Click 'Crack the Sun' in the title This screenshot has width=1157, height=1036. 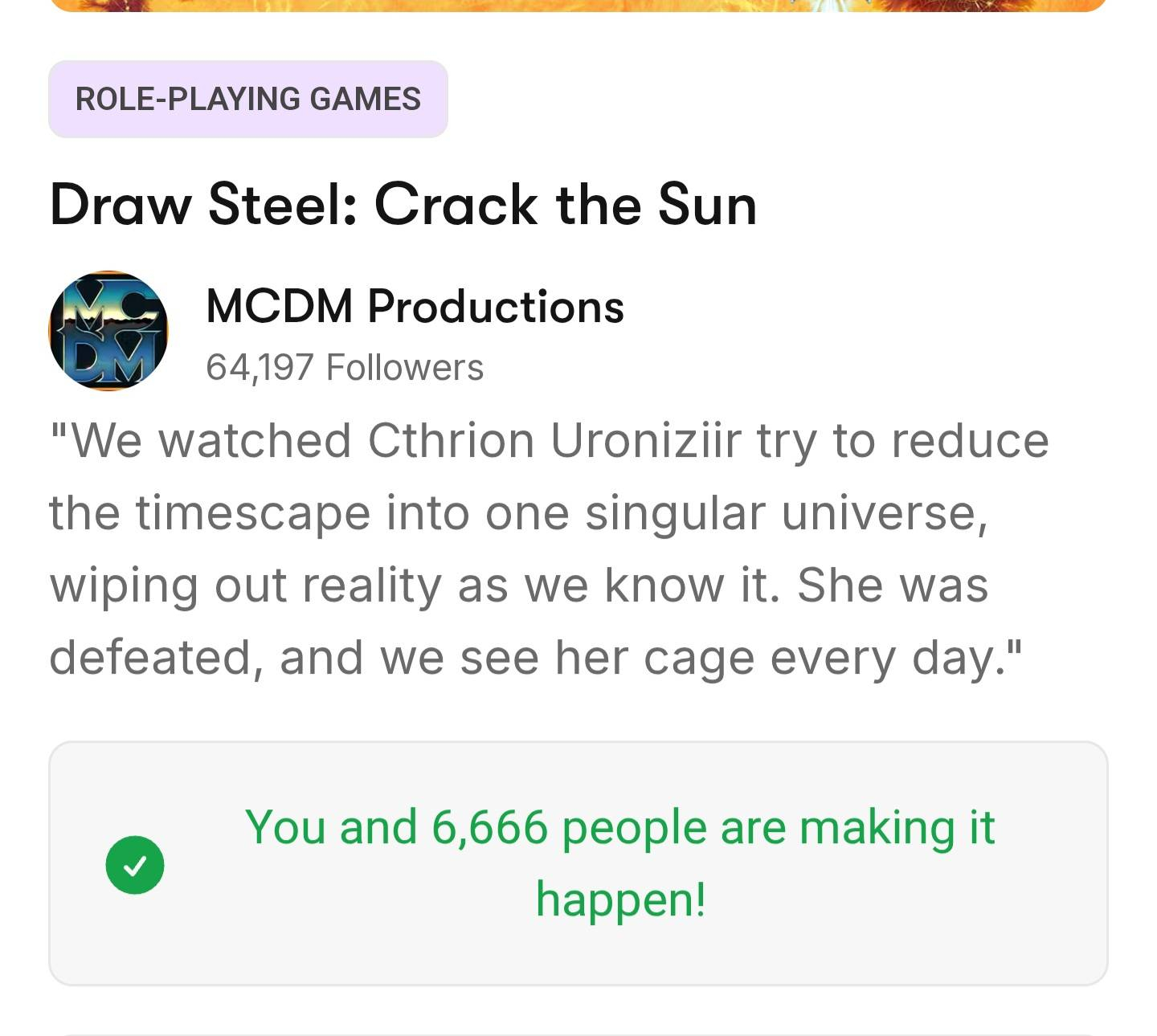coord(566,205)
